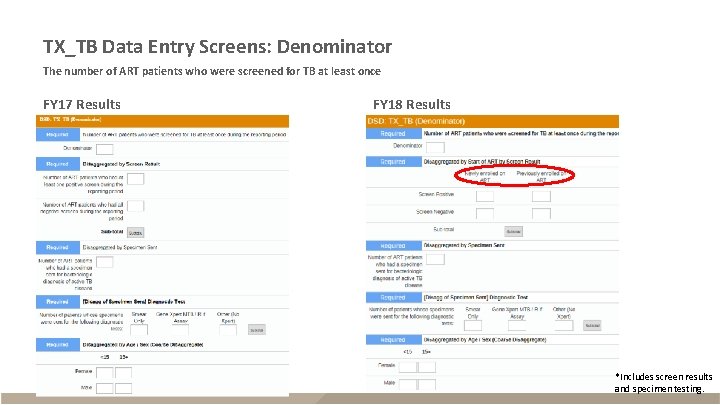This screenshot has height=405, width=720.
Task: Click the FY18 'Screen Negative' row label
Action: [435, 212]
